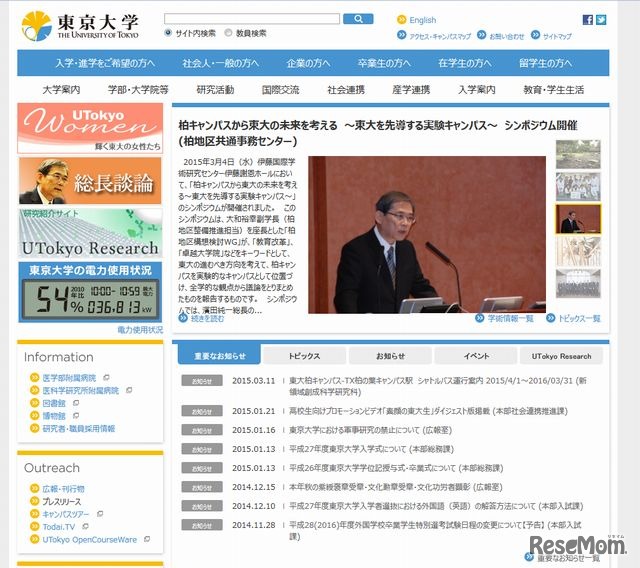Open the main speaker photo at podium
This screenshot has height=568, width=640.
pos(427,235)
